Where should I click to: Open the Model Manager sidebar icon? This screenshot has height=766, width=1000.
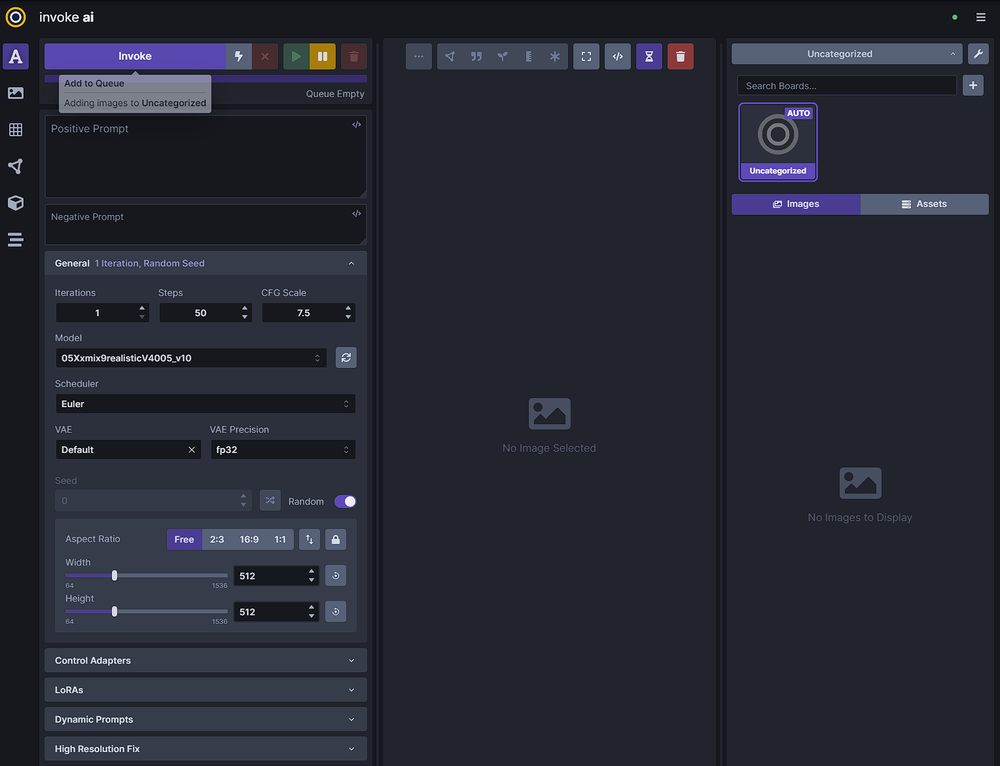[x=15, y=203]
